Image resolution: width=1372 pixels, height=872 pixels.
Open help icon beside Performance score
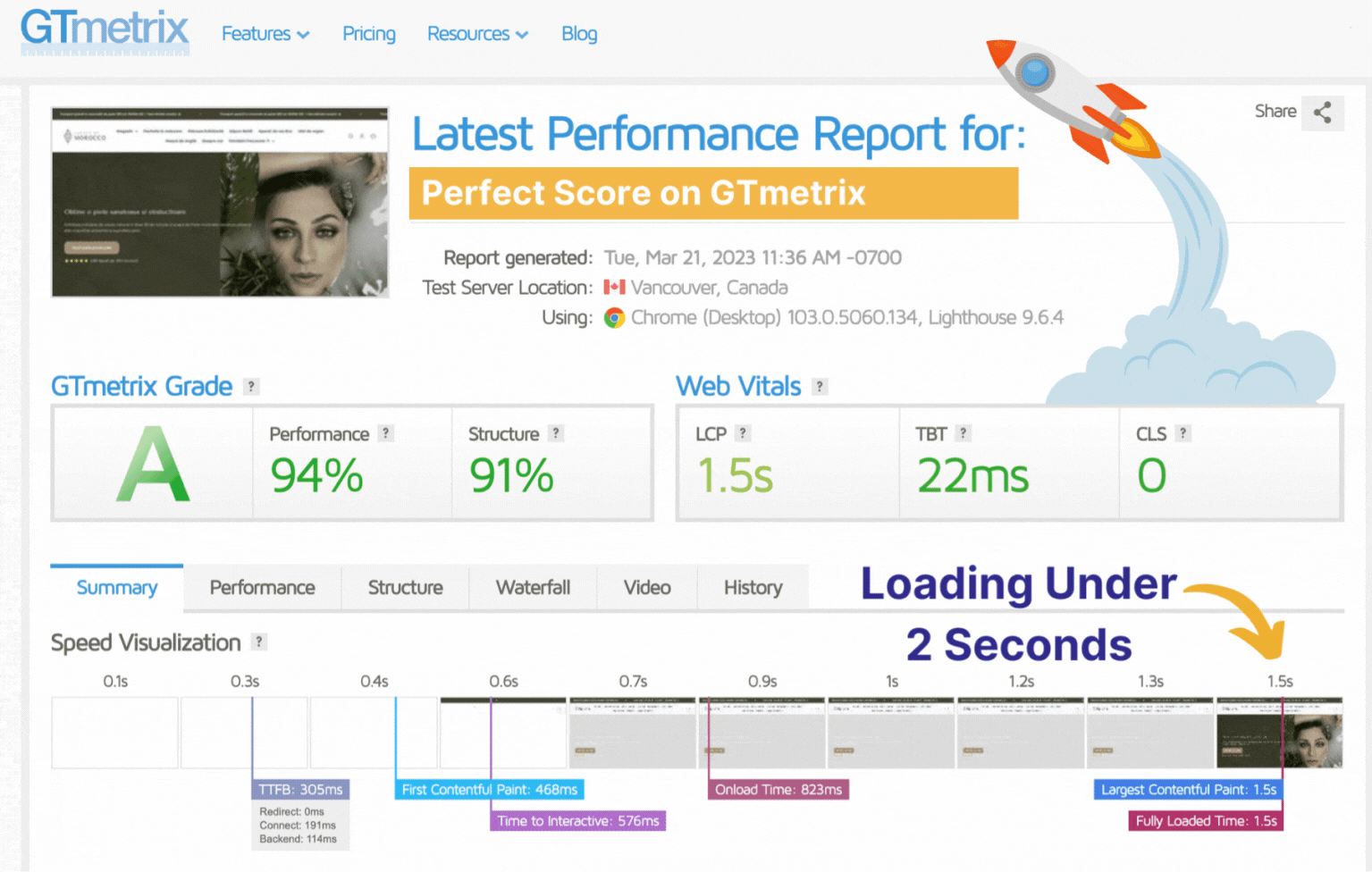(x=385, y=433)
